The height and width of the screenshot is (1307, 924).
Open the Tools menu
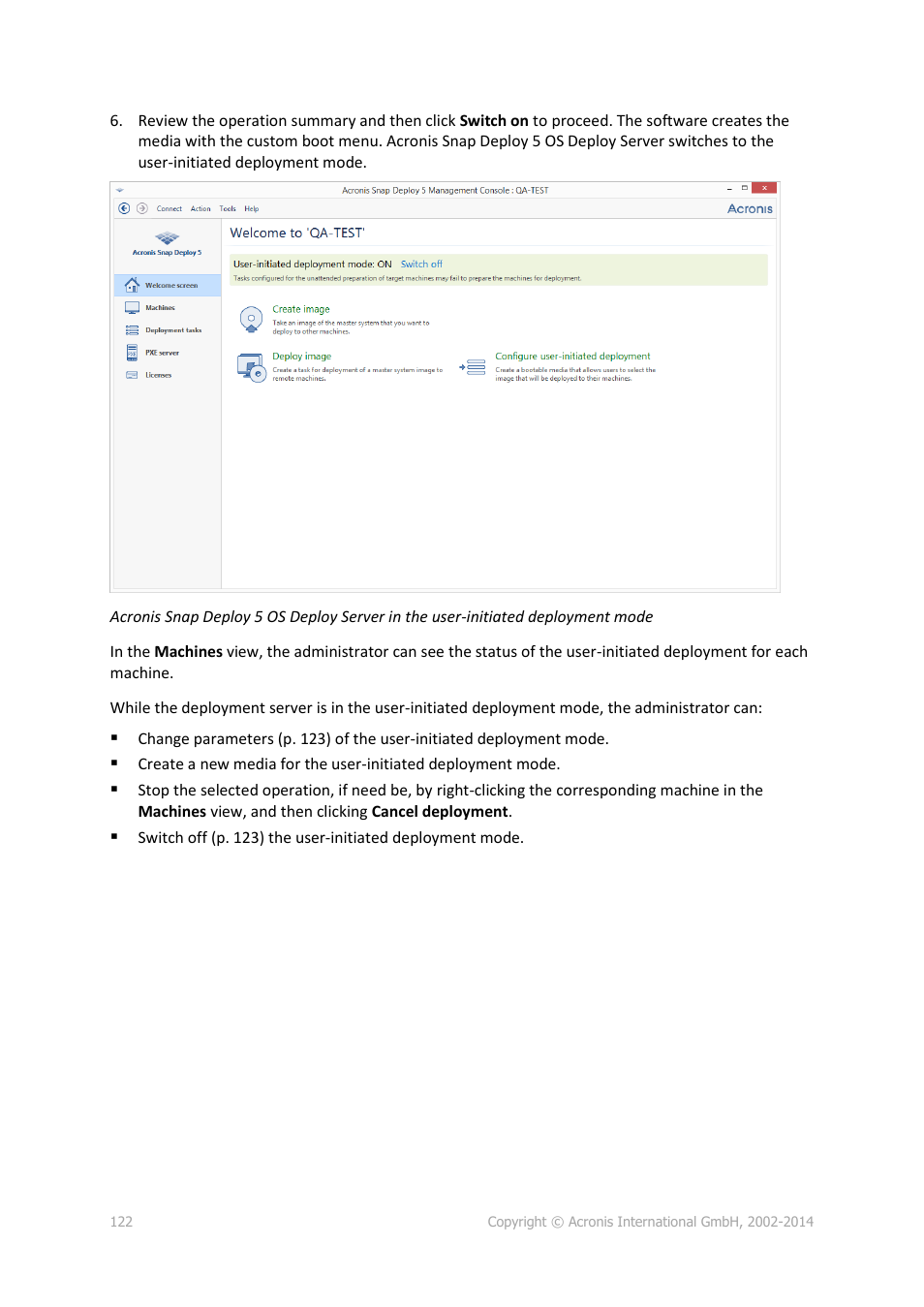pos(228,209)
